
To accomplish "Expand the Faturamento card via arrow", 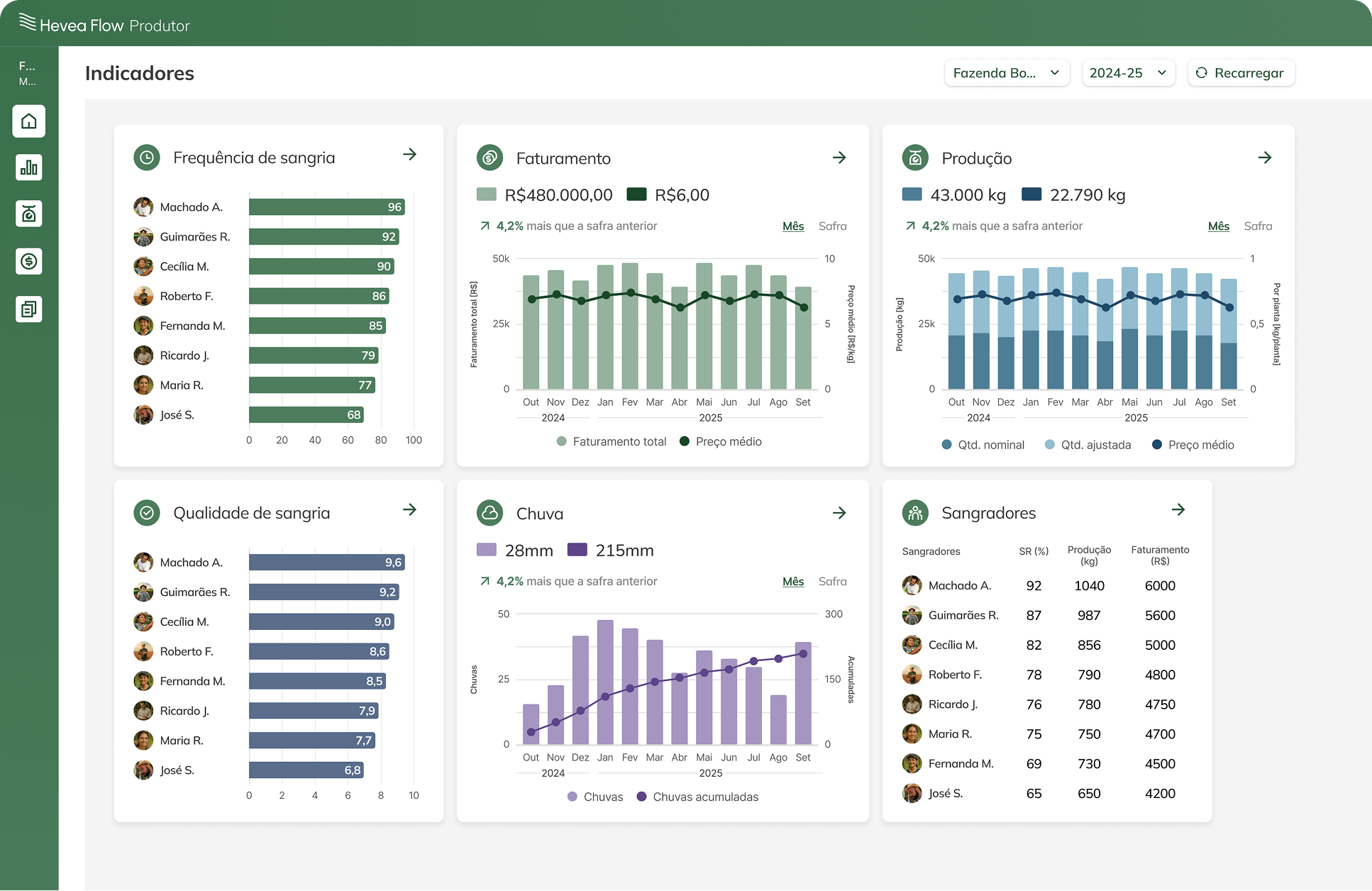I will (x=839, y=157).
